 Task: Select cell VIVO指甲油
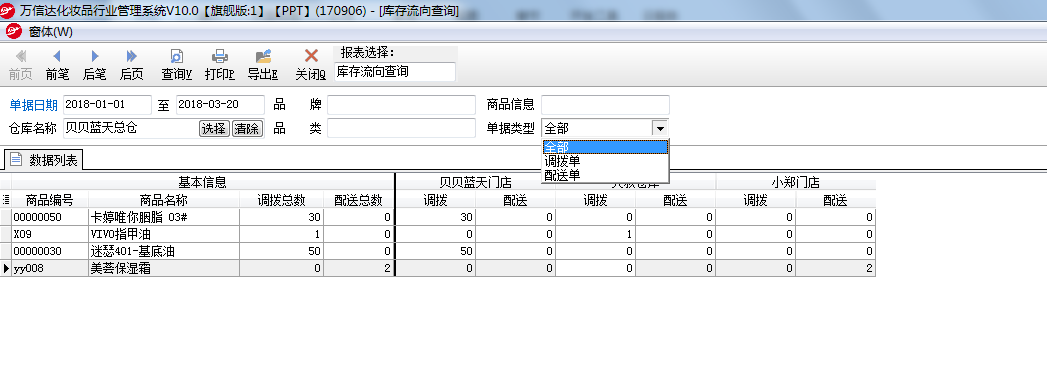(164, 234)
